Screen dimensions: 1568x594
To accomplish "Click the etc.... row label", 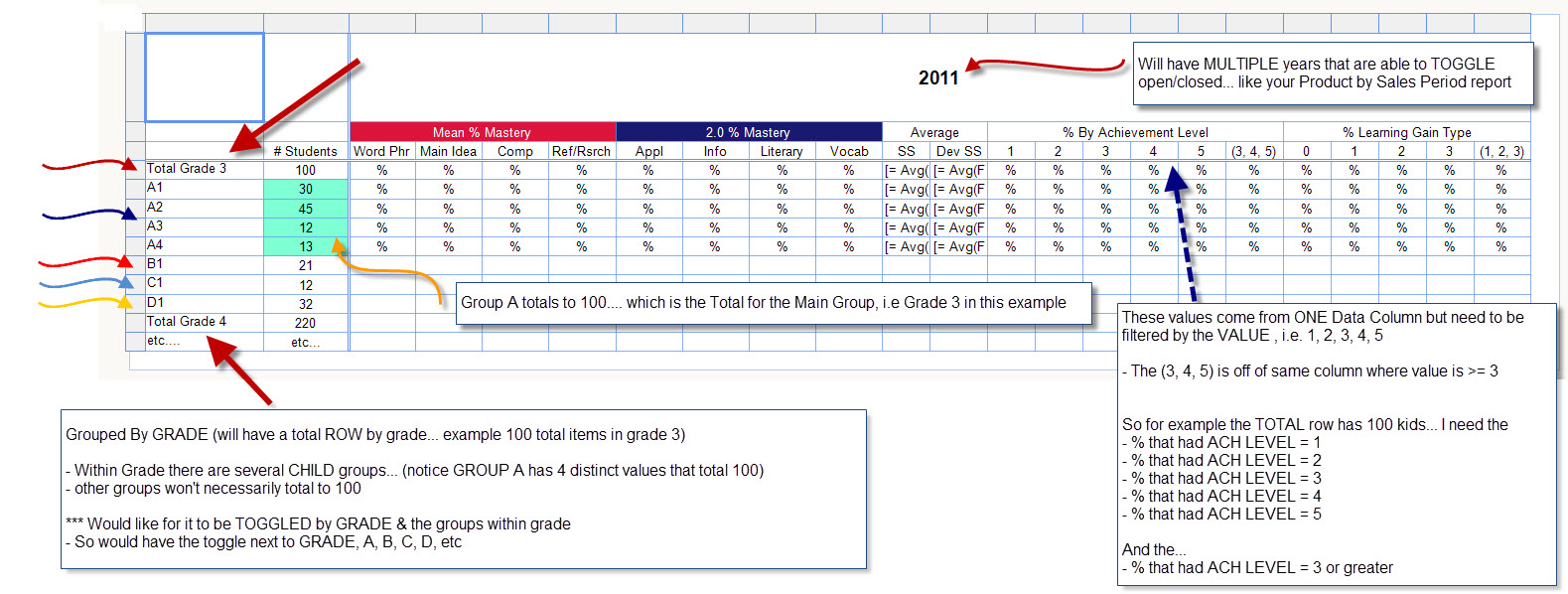I will (205, 341).
